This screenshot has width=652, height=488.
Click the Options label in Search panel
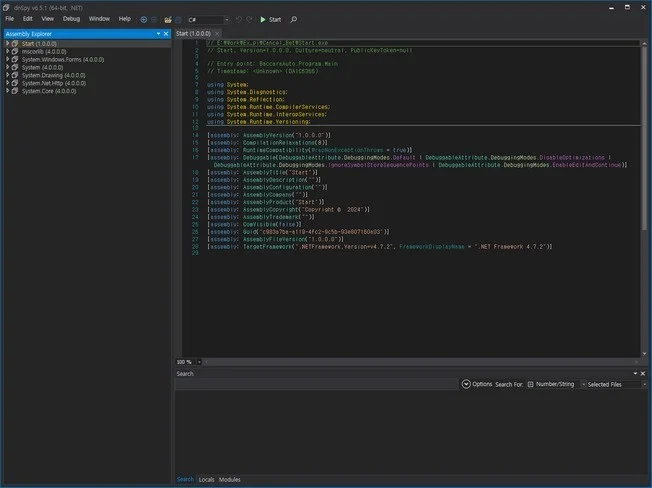[x=482, y=384]
